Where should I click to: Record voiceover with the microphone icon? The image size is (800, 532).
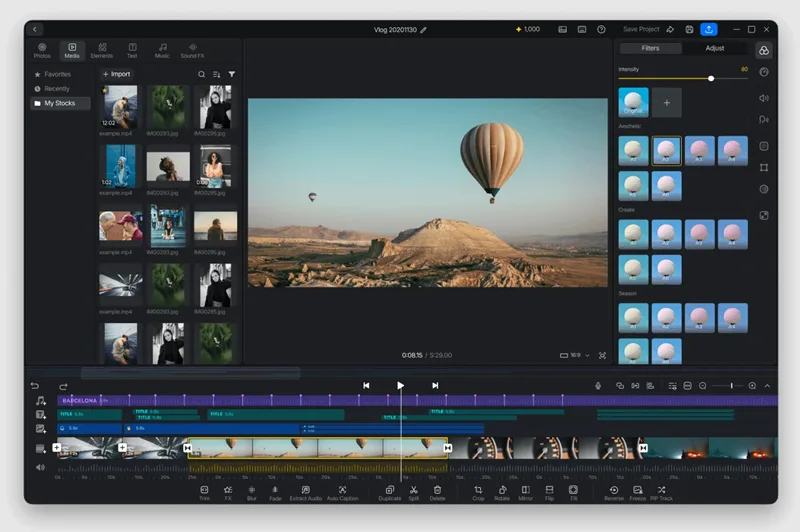click(x=598, y=386)
